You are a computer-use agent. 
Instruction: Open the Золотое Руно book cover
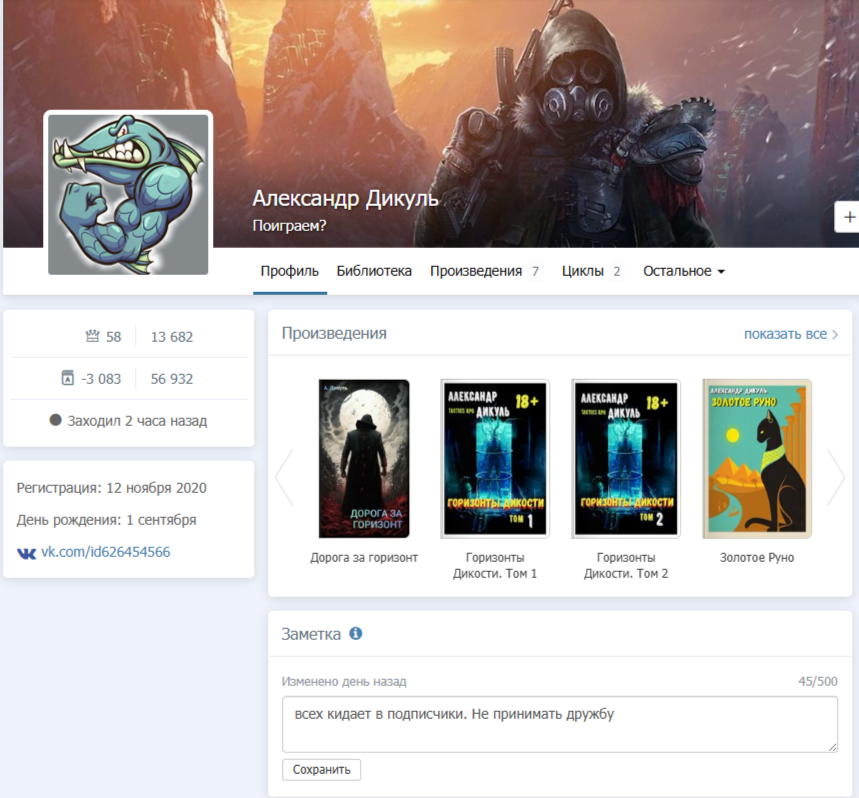click(x=757, y=458)
